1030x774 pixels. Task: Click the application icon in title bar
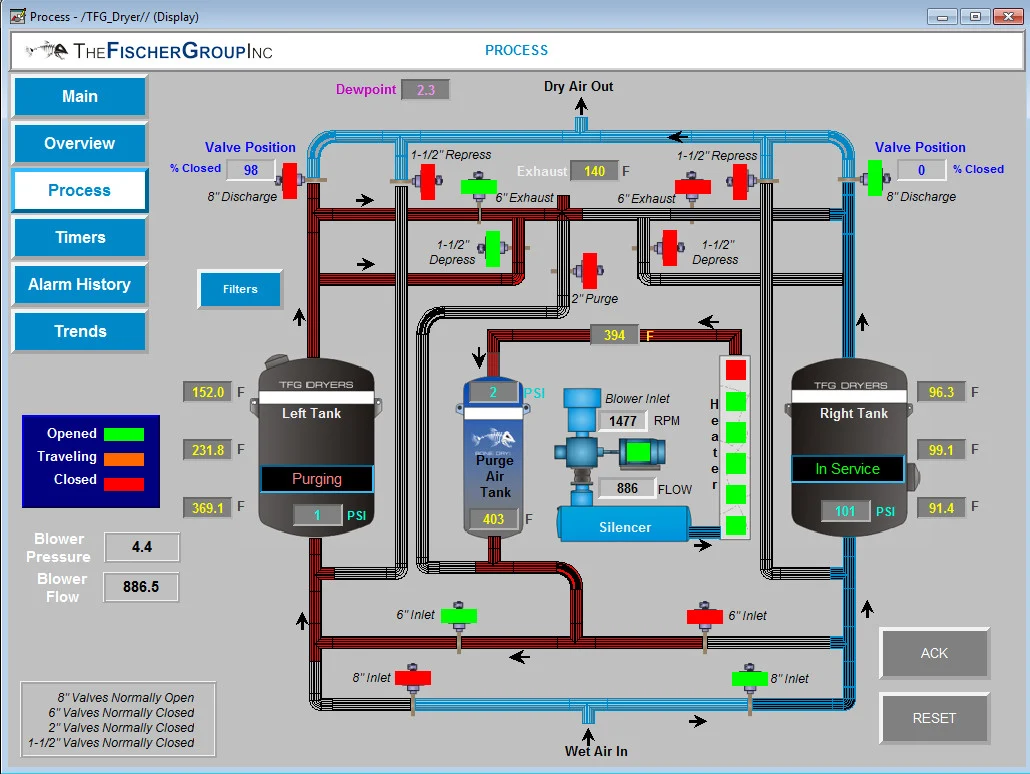tap(18, 16)
